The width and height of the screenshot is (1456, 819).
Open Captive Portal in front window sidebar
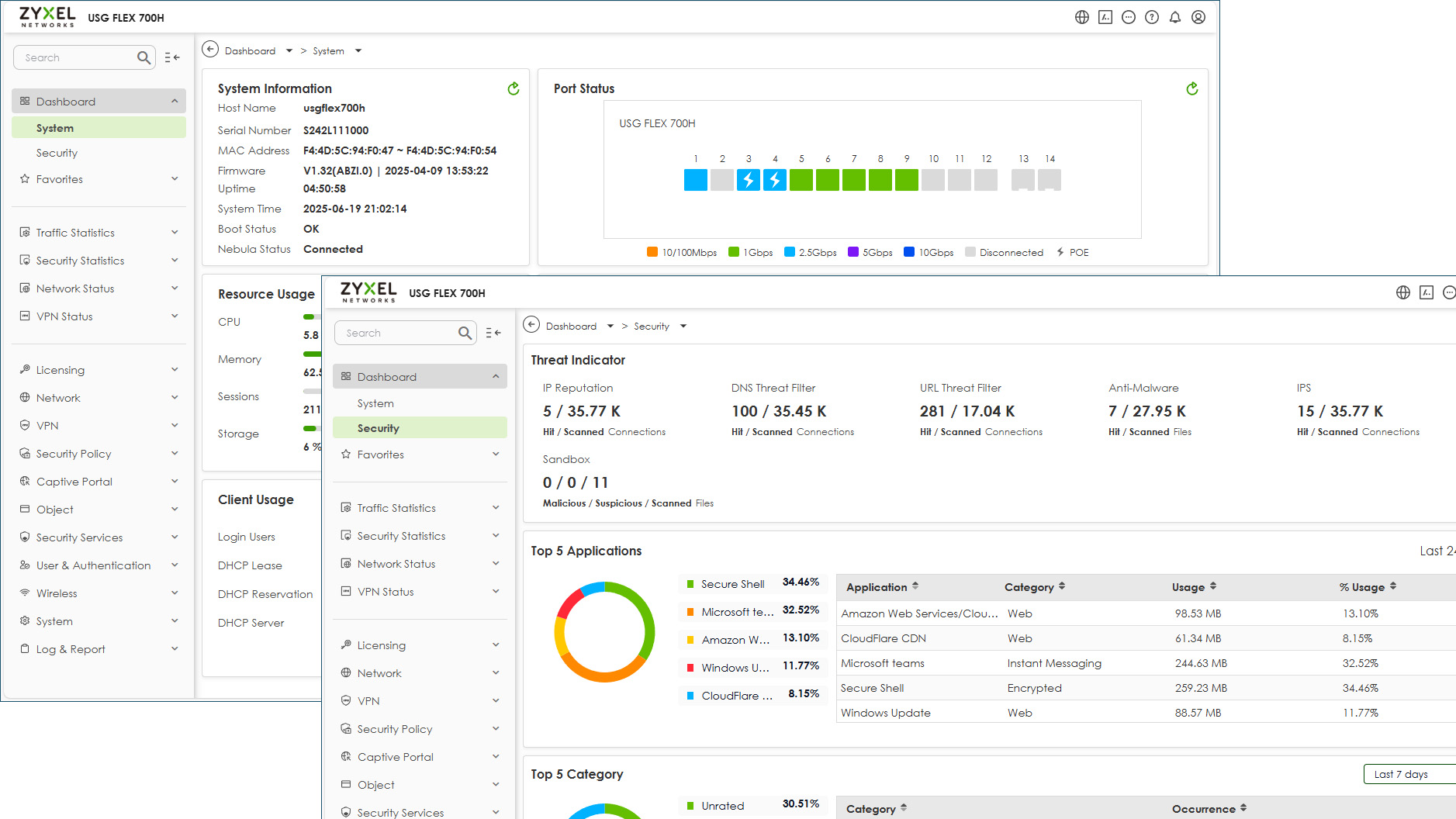click(420, 757)
